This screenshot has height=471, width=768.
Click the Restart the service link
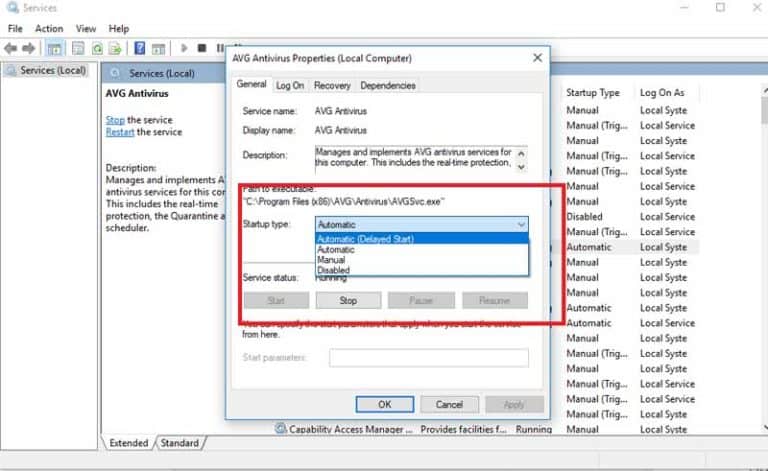pyautogui.click(x=120, y=132)
